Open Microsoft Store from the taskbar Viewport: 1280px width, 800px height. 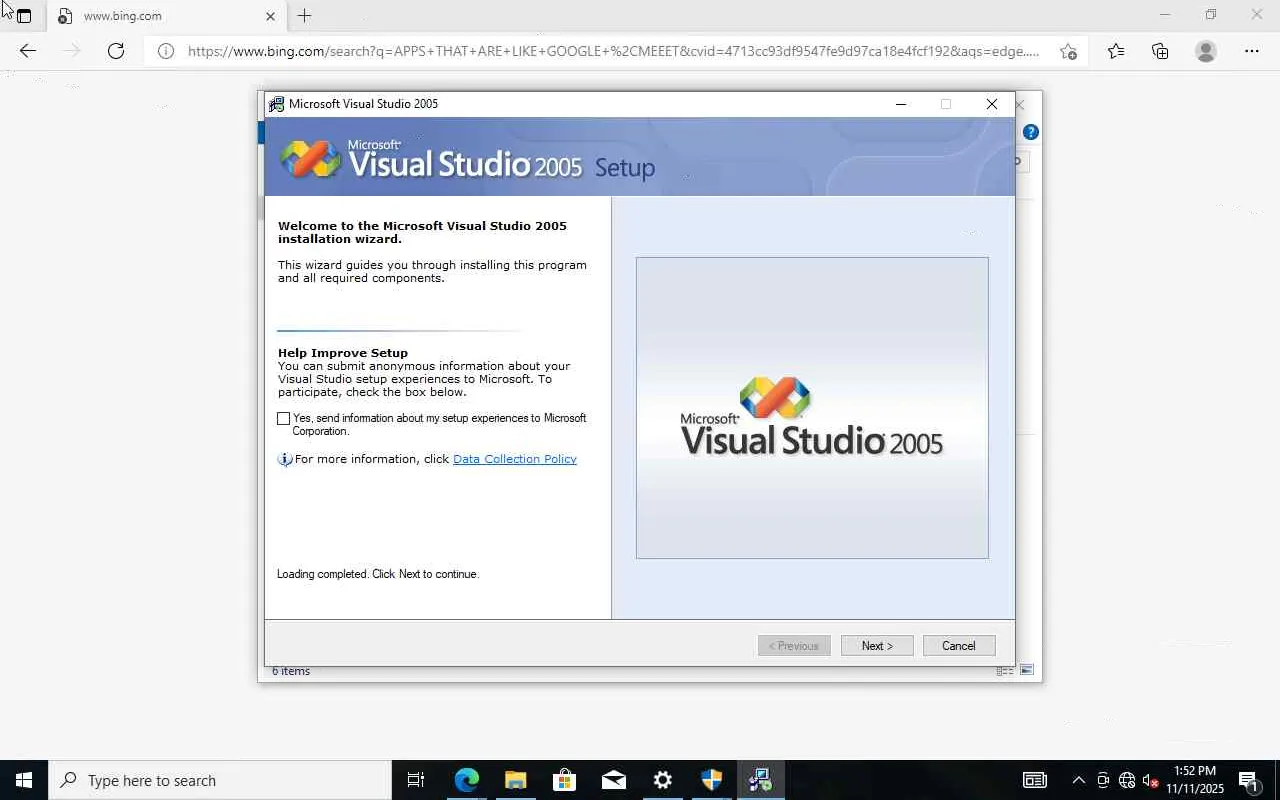pyautogui.click(x=564, y=780)
